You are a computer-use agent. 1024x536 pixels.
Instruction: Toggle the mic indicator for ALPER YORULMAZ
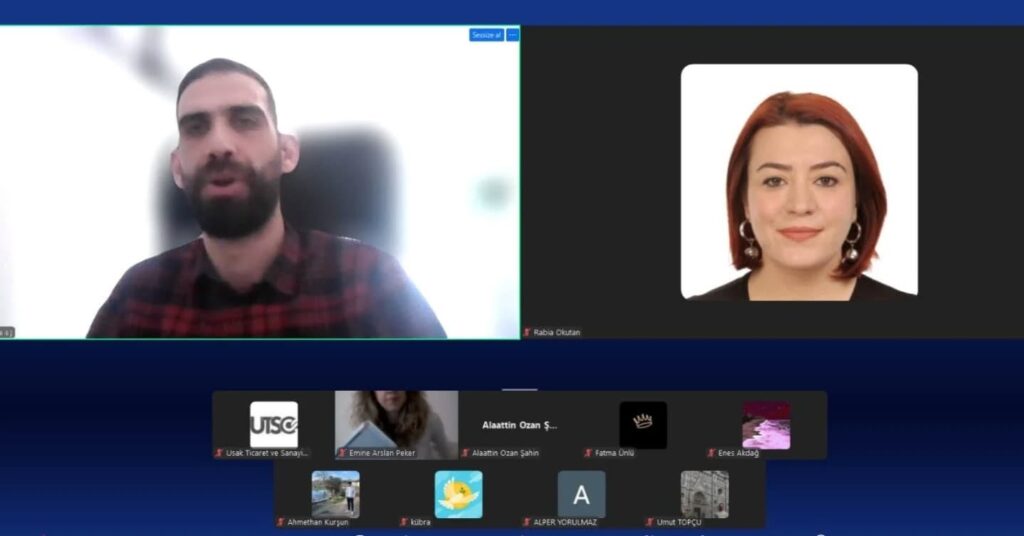click(x=527, y=522)
